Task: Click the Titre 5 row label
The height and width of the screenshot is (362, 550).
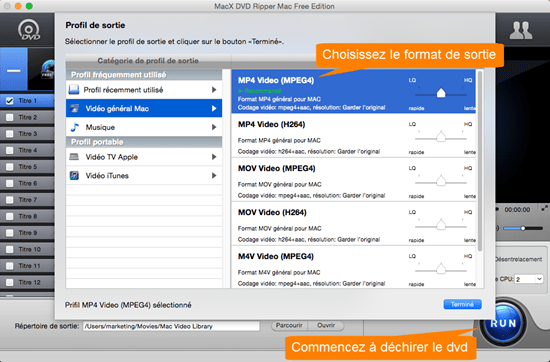Action: 28,167
